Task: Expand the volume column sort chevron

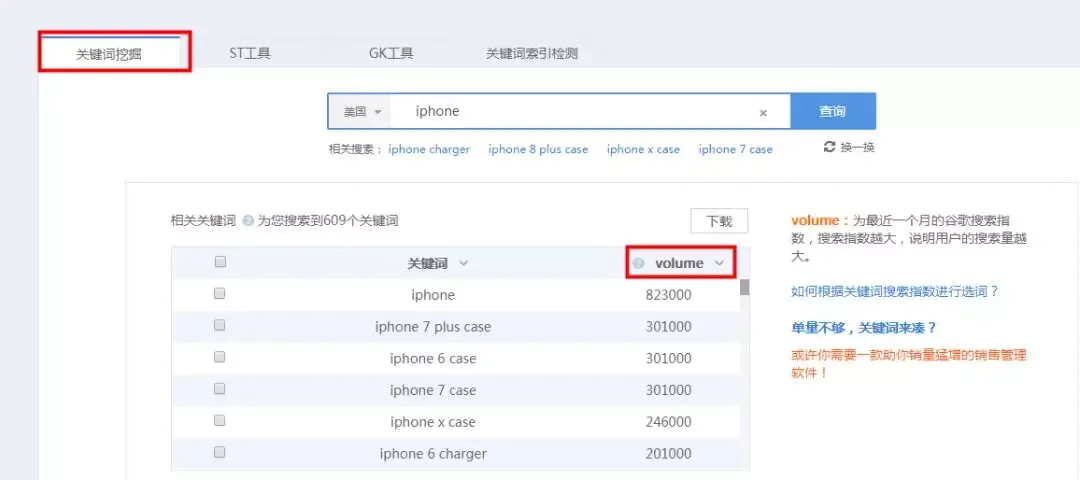Action: [x=720, y=263]
